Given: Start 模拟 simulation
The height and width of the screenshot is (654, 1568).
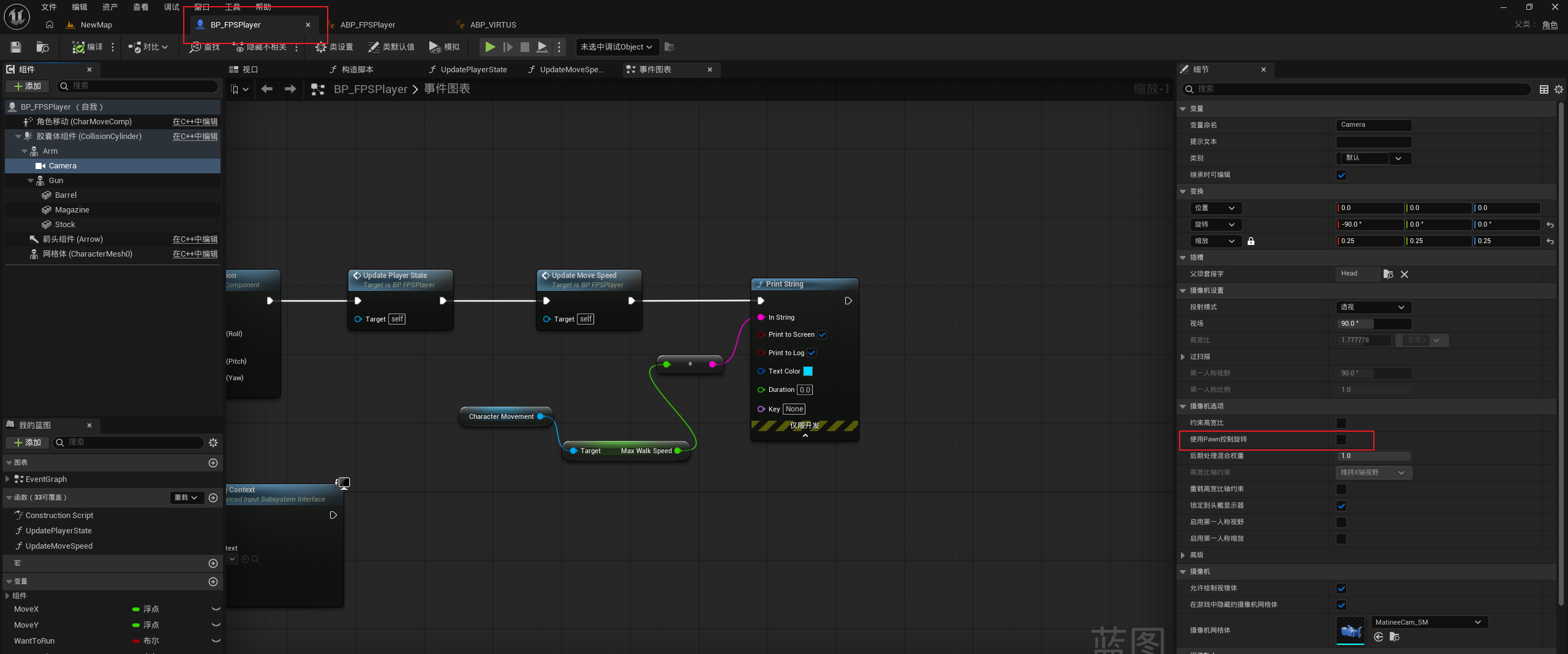Looking at the screenshot, I should 445,47.
